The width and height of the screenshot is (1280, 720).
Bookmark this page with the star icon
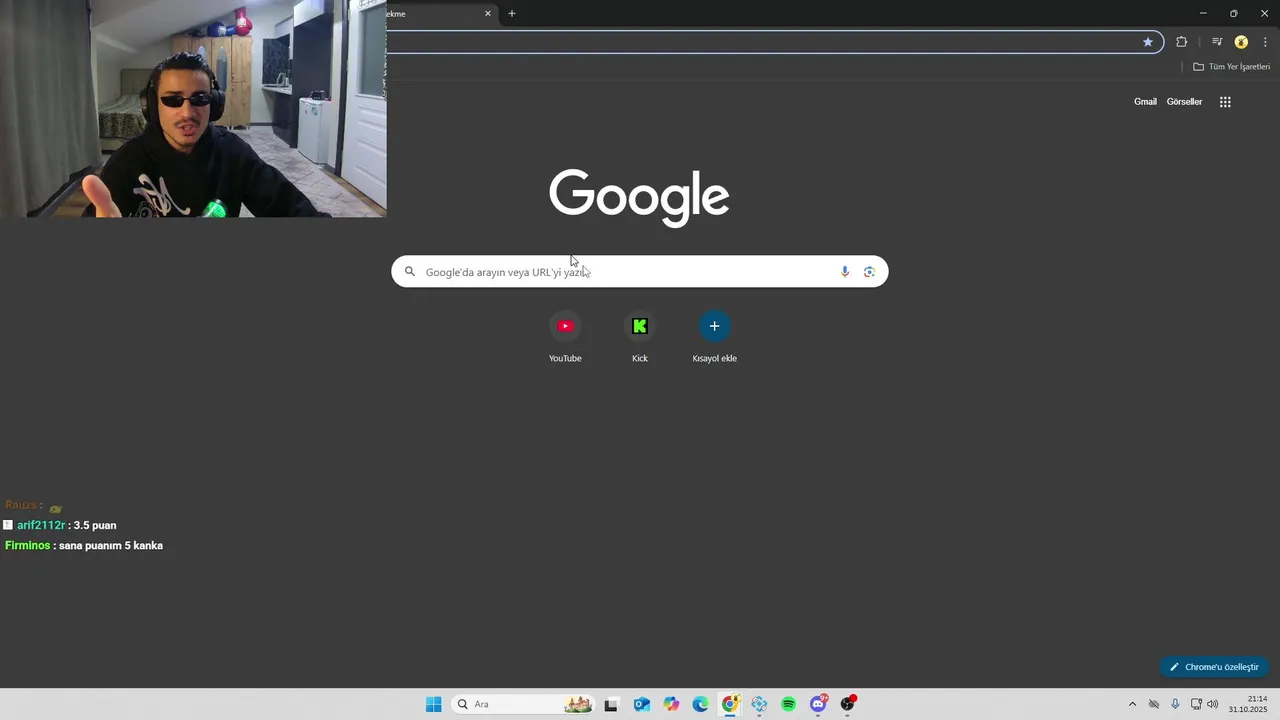1148,42
